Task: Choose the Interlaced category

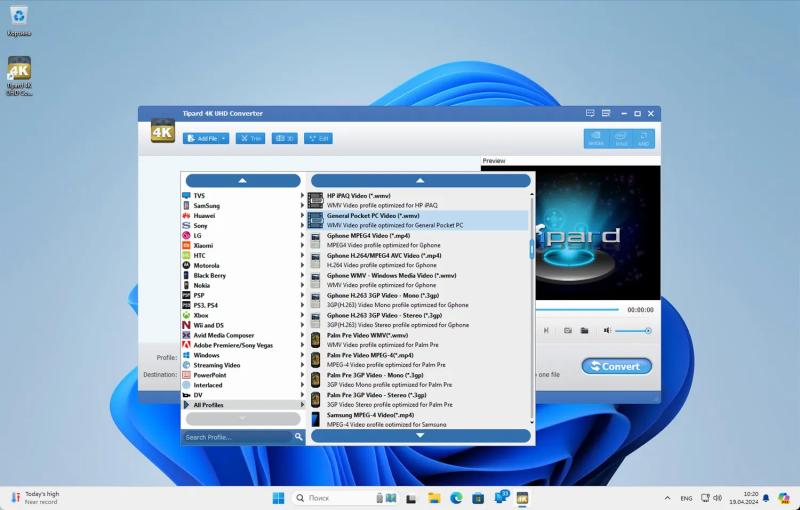Action: pyautogui.click(x=243, y=385)
